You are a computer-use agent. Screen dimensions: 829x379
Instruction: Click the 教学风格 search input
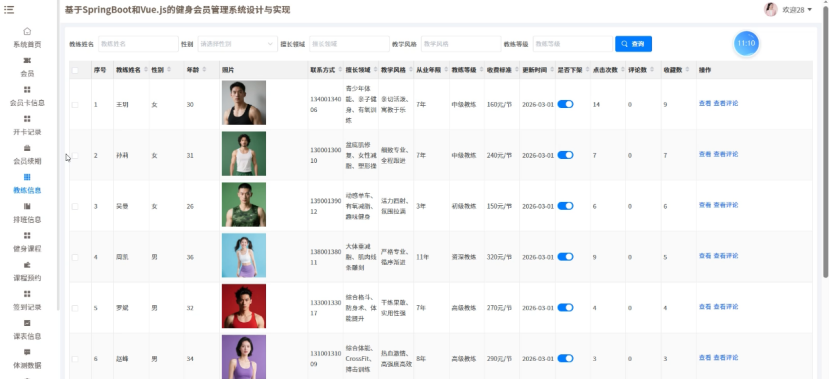click(x=460, y=44)
